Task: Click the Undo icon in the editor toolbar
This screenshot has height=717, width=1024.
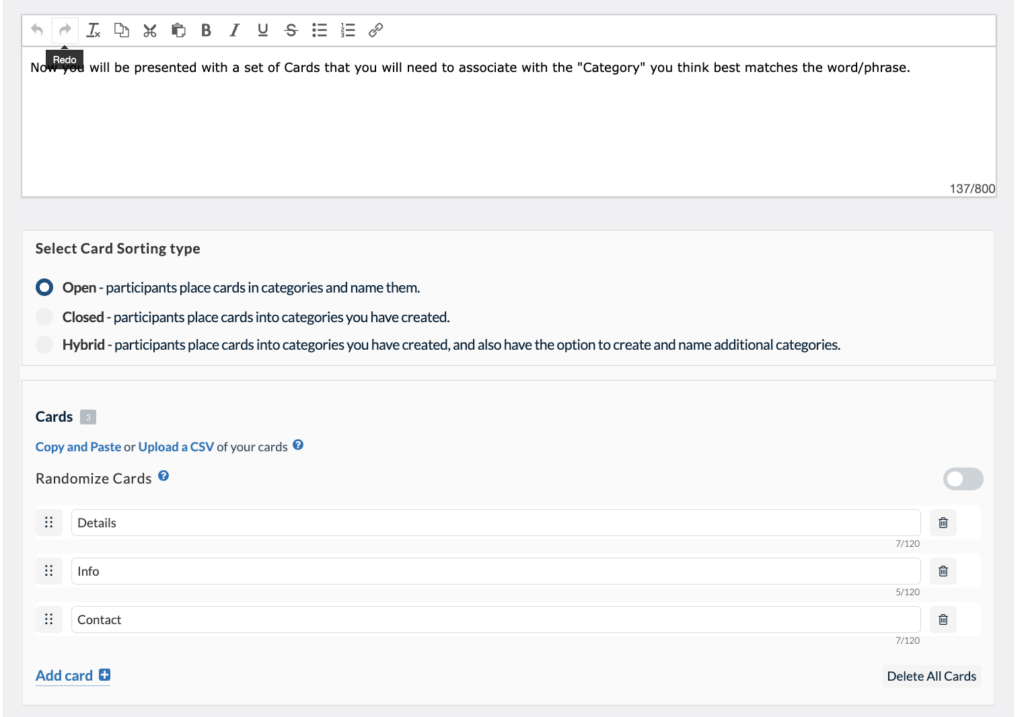Action: click(x=36, y=29)
